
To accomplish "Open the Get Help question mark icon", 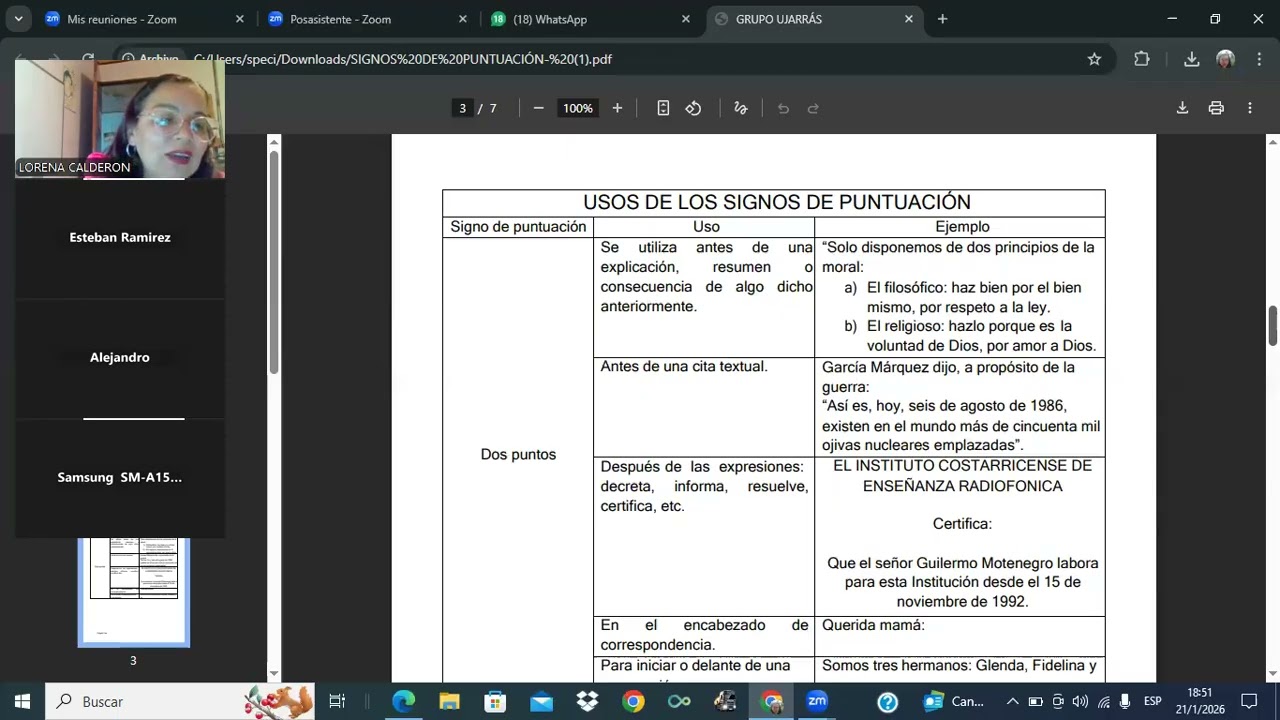I will (887, 702).
